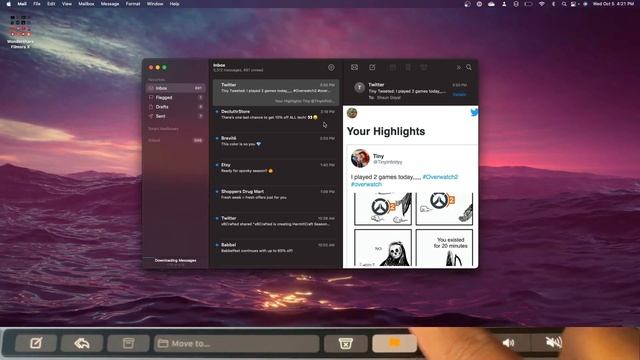Open the Edit menu
Image resolution: width=640 pixels, height=360 pixels.
[51, 4]
